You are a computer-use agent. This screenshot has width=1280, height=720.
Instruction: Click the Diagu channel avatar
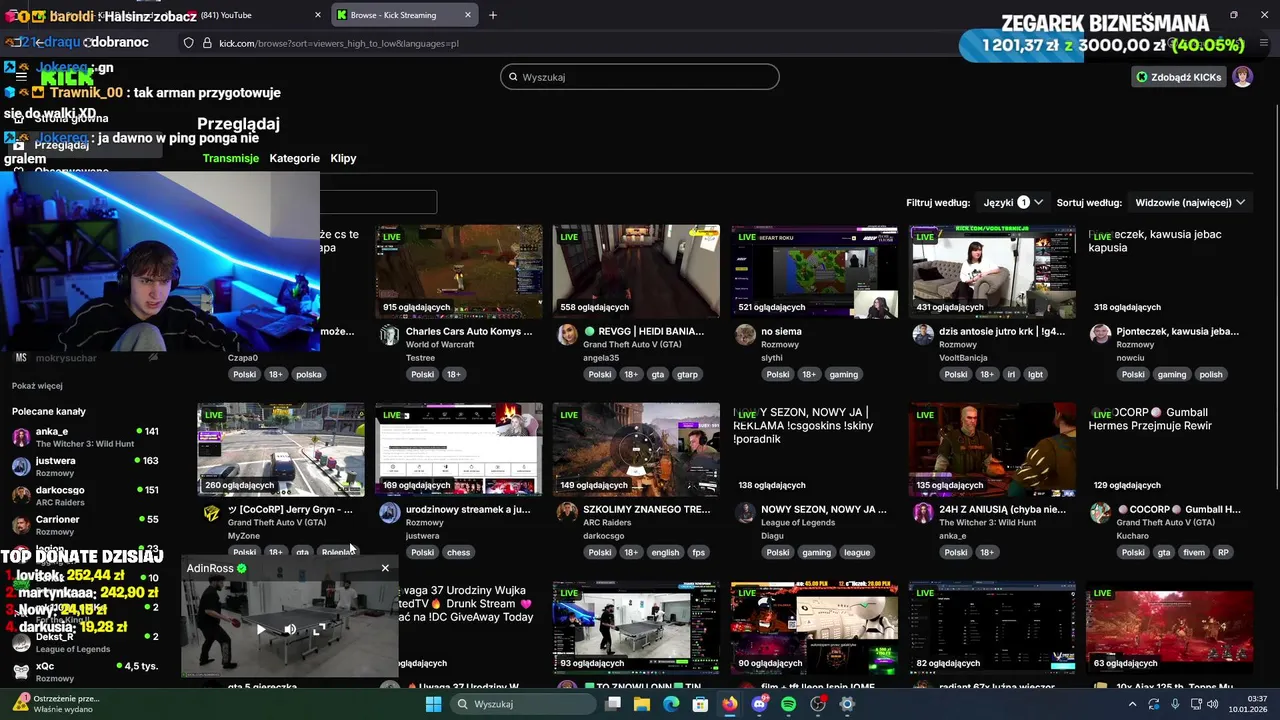(x=745, y=513)
